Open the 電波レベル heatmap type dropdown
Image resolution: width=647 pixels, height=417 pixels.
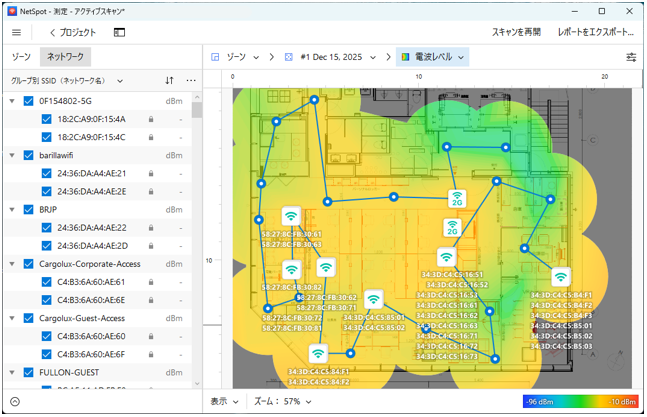pos(433,58)
